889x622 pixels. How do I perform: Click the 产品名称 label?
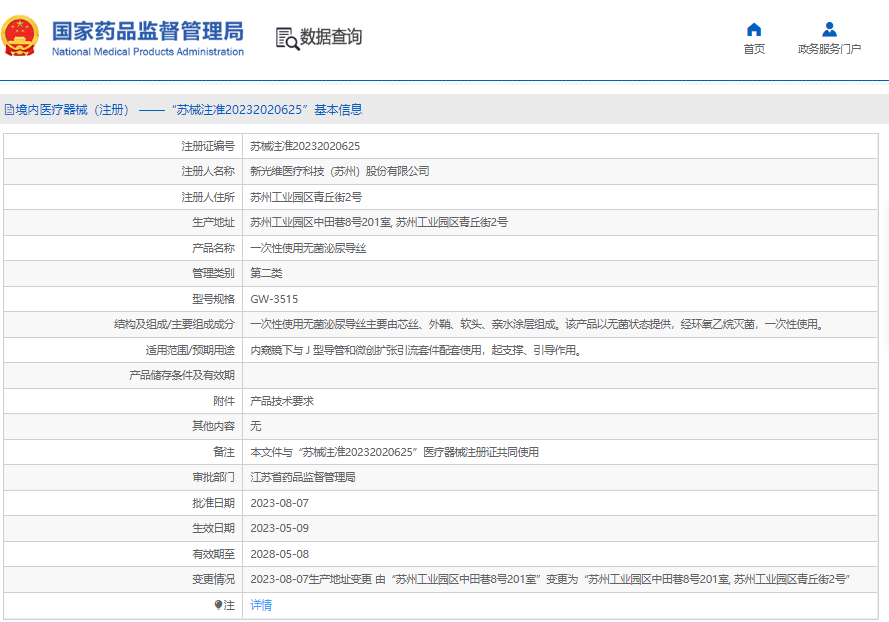(213, 248)
